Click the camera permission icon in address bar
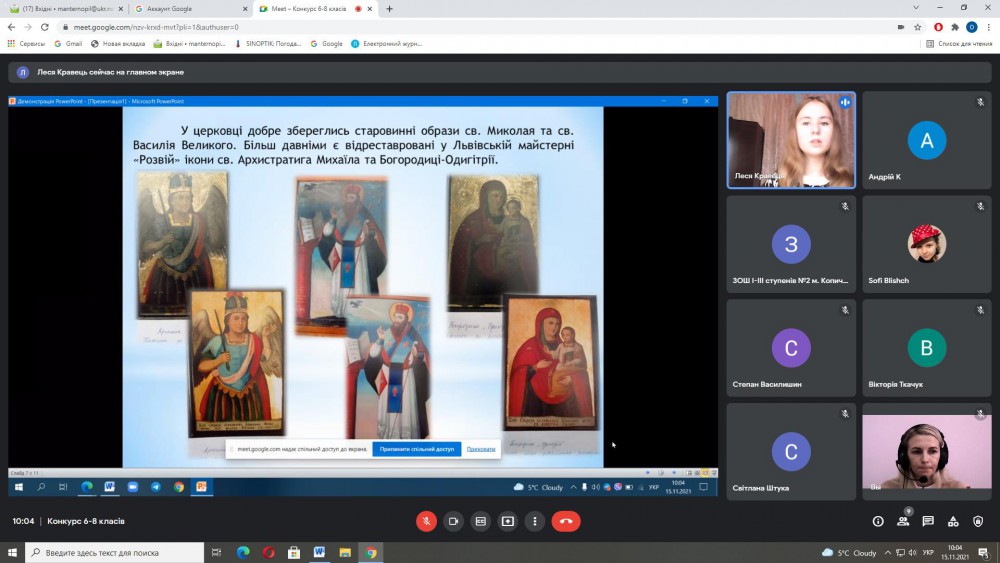Image resolution: width=1000 pixels, height=563 pixels. pyautogui.click(x=901, y=27)
